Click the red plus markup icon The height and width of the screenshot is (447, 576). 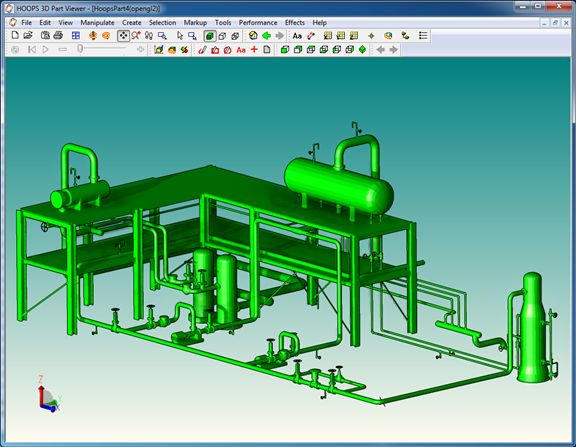click(x=254, y=50)
